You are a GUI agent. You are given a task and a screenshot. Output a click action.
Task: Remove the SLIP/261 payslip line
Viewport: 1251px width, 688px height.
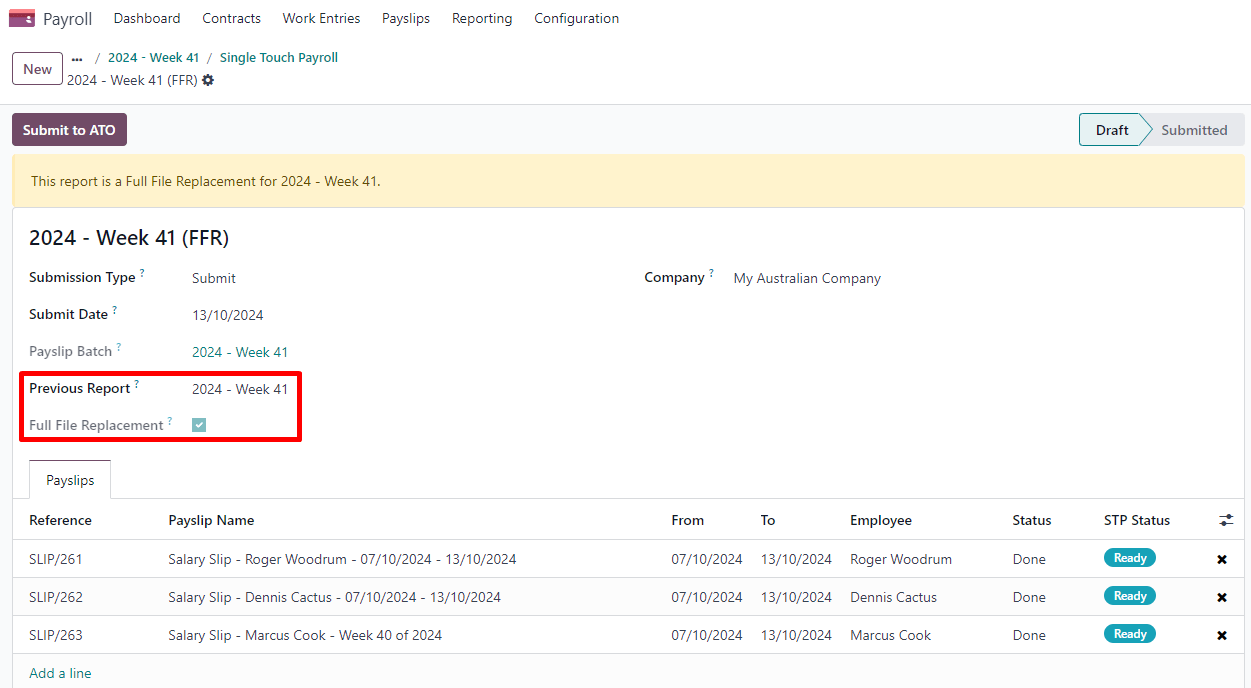(x=1221, y=560)
